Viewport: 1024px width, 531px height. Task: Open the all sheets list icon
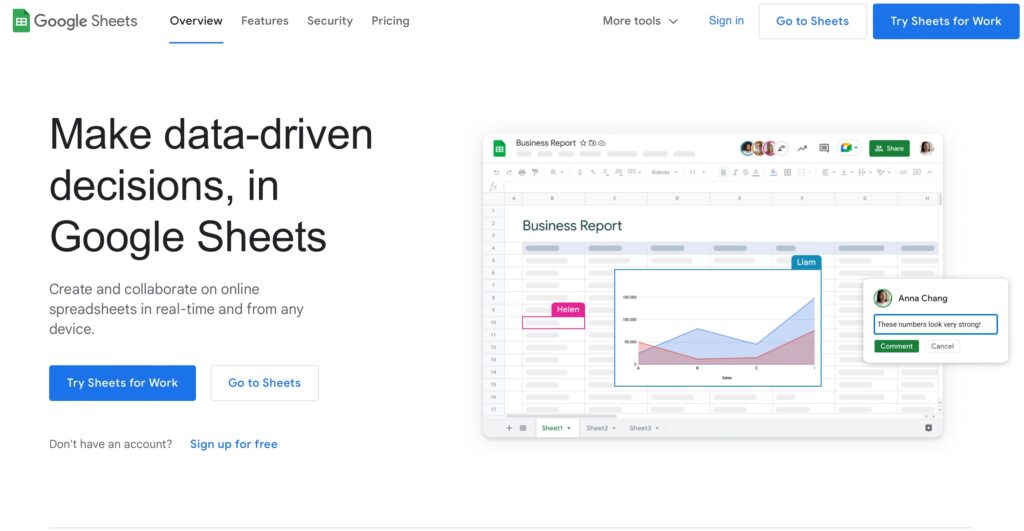[x=522, y=428]
